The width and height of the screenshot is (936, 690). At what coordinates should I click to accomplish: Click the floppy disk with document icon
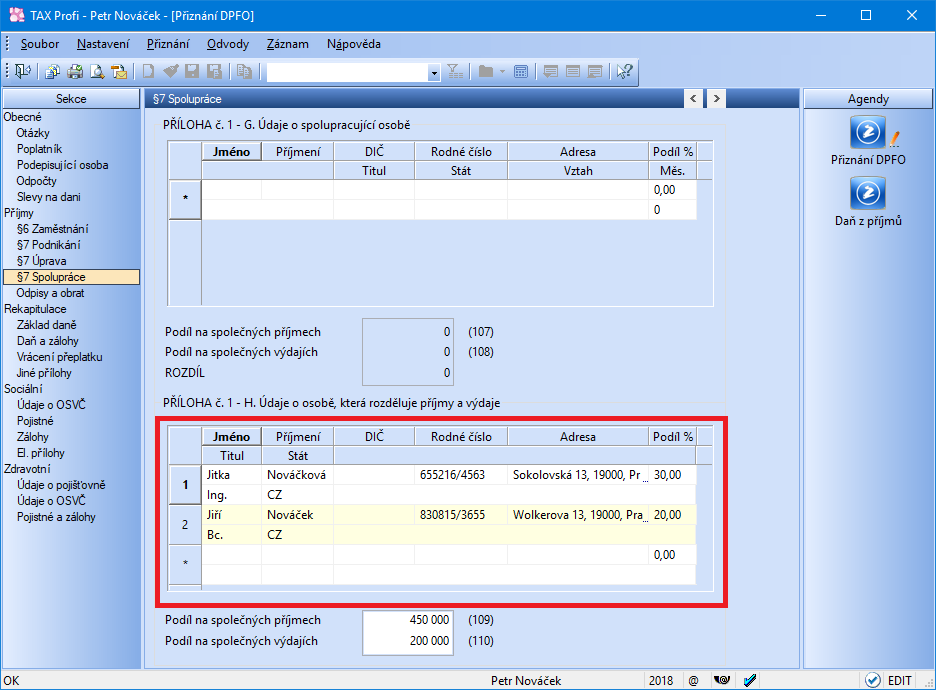coord(214,72)
